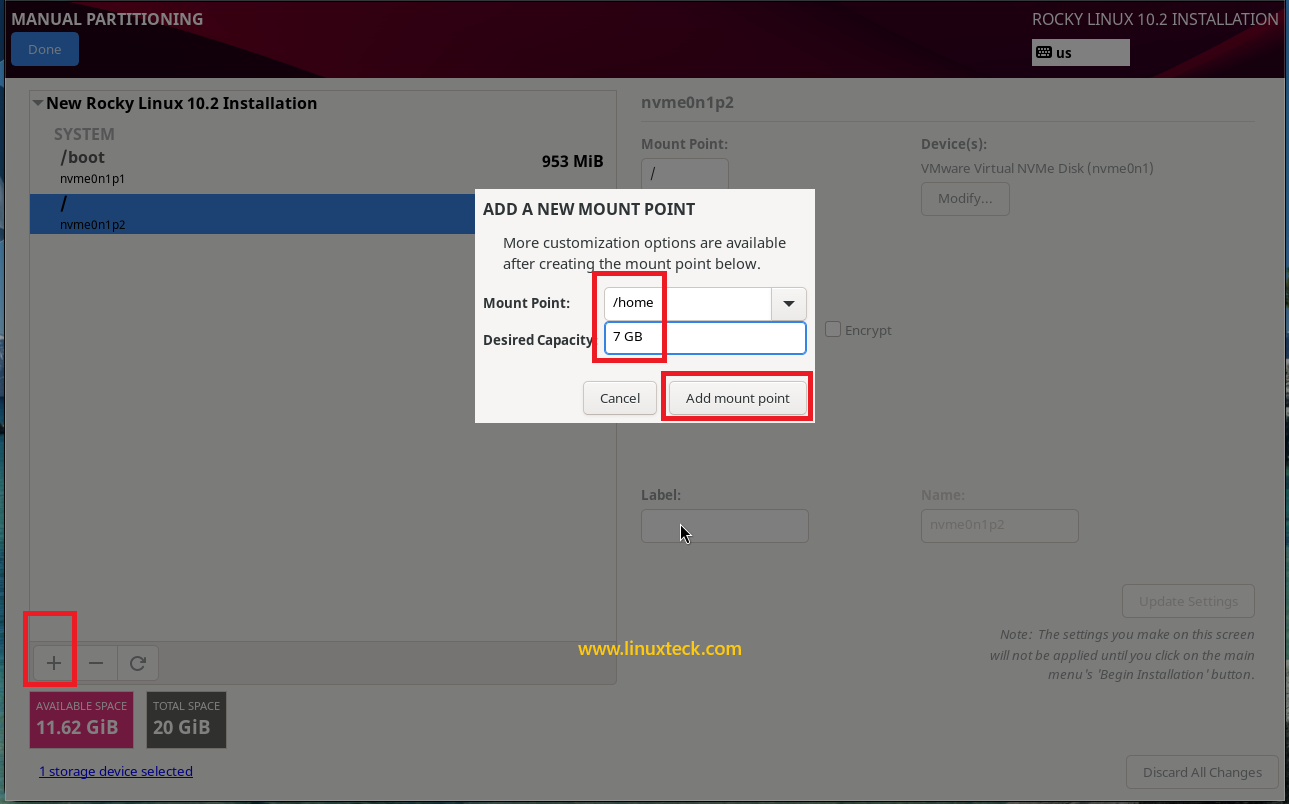Click the ROCKY LINUX 10.2 INSTALLATION heading
Screen dimensions: 1289x804
pos(1155,19)
